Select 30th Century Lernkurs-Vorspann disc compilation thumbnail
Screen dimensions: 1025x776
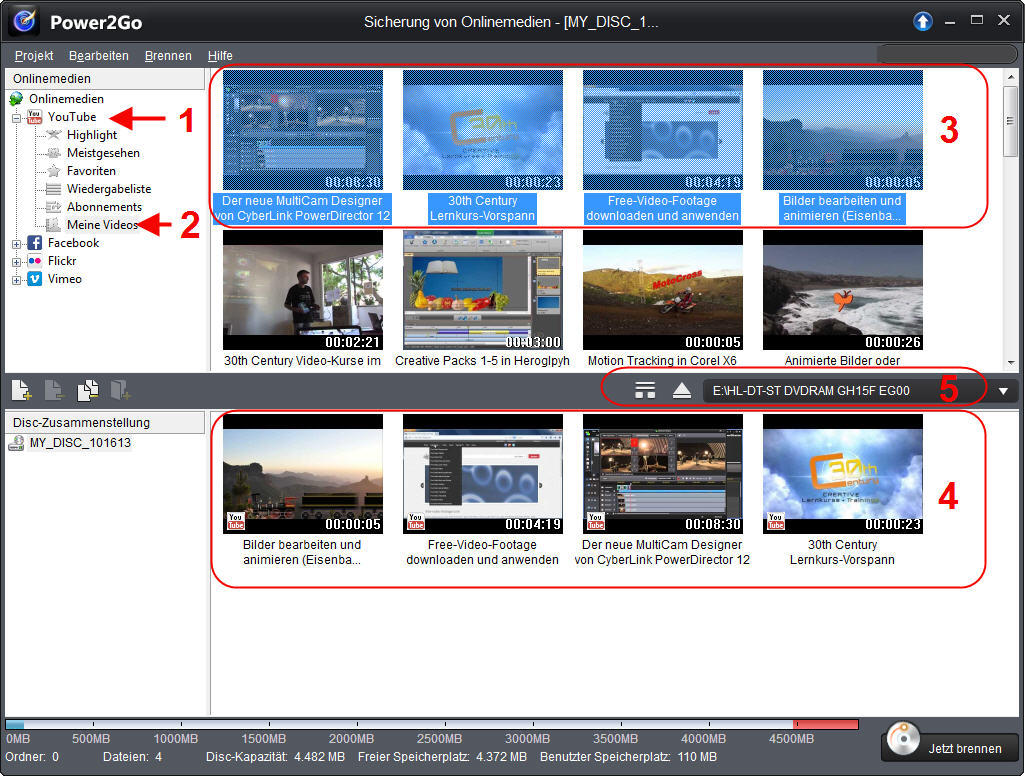pos(843,474)
